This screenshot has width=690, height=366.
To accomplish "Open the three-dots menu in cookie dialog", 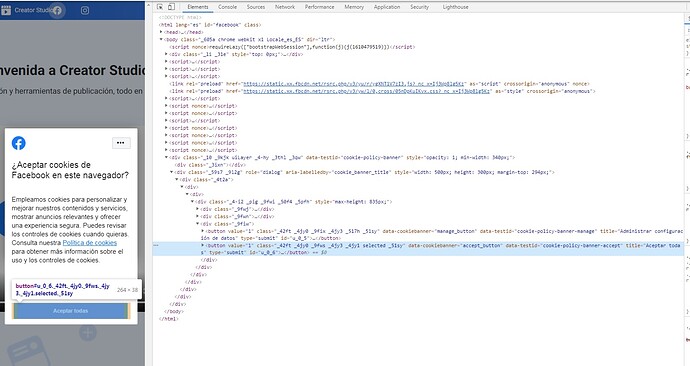I will click(121, 143).
